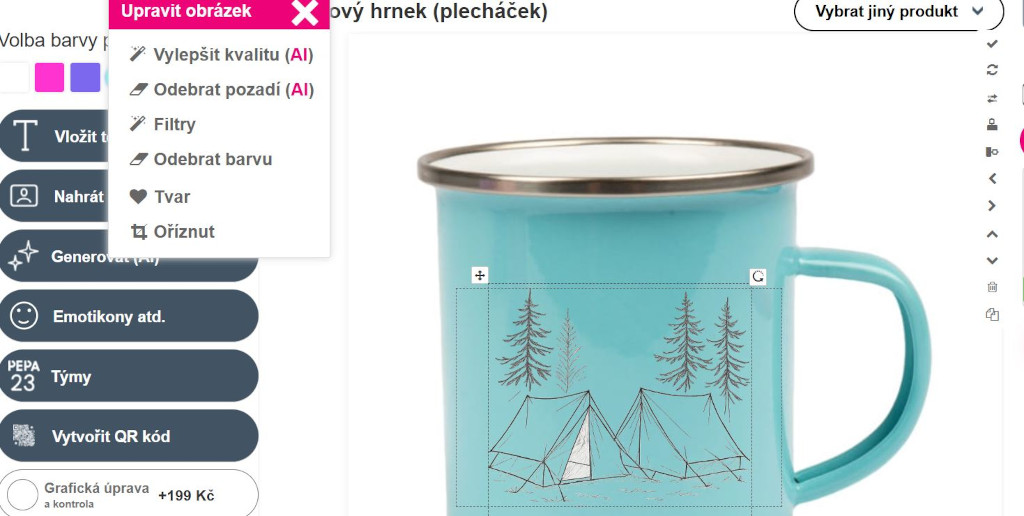
Task: Choose Vylepšit kvalitu (AI) option
Action: (222, 55)
